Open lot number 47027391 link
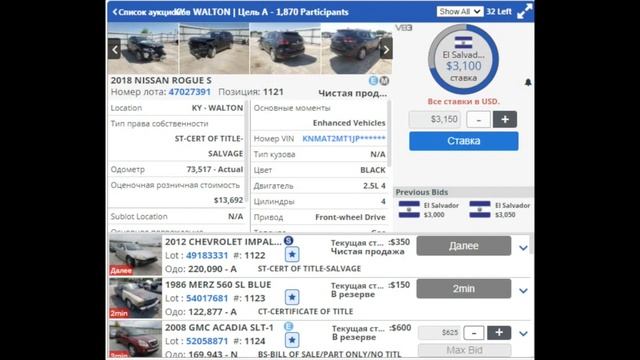This screenshot has height=360, width=640. pos(189,92)
